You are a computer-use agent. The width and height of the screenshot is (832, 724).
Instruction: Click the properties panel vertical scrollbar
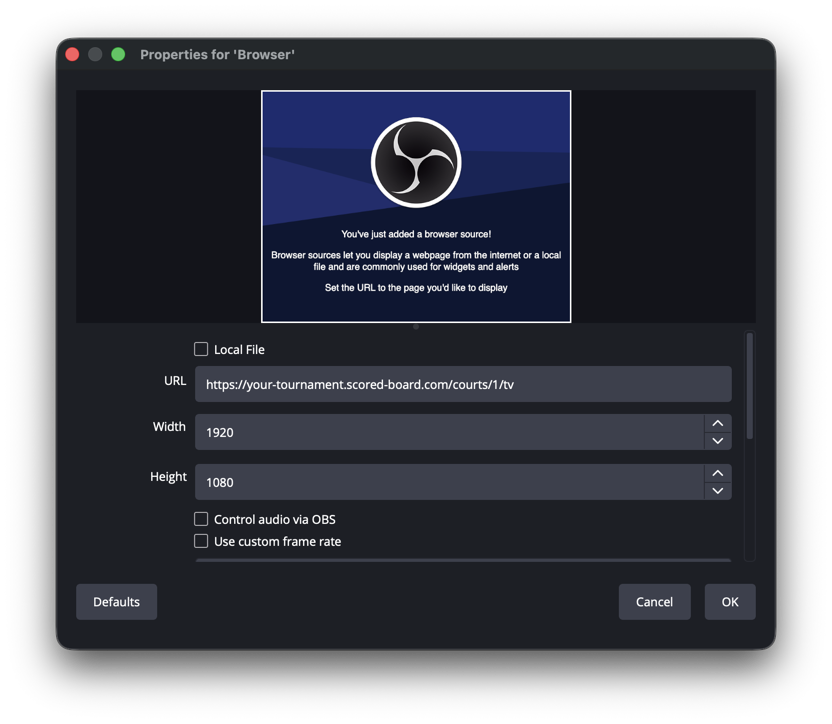(x=750, y=386)
